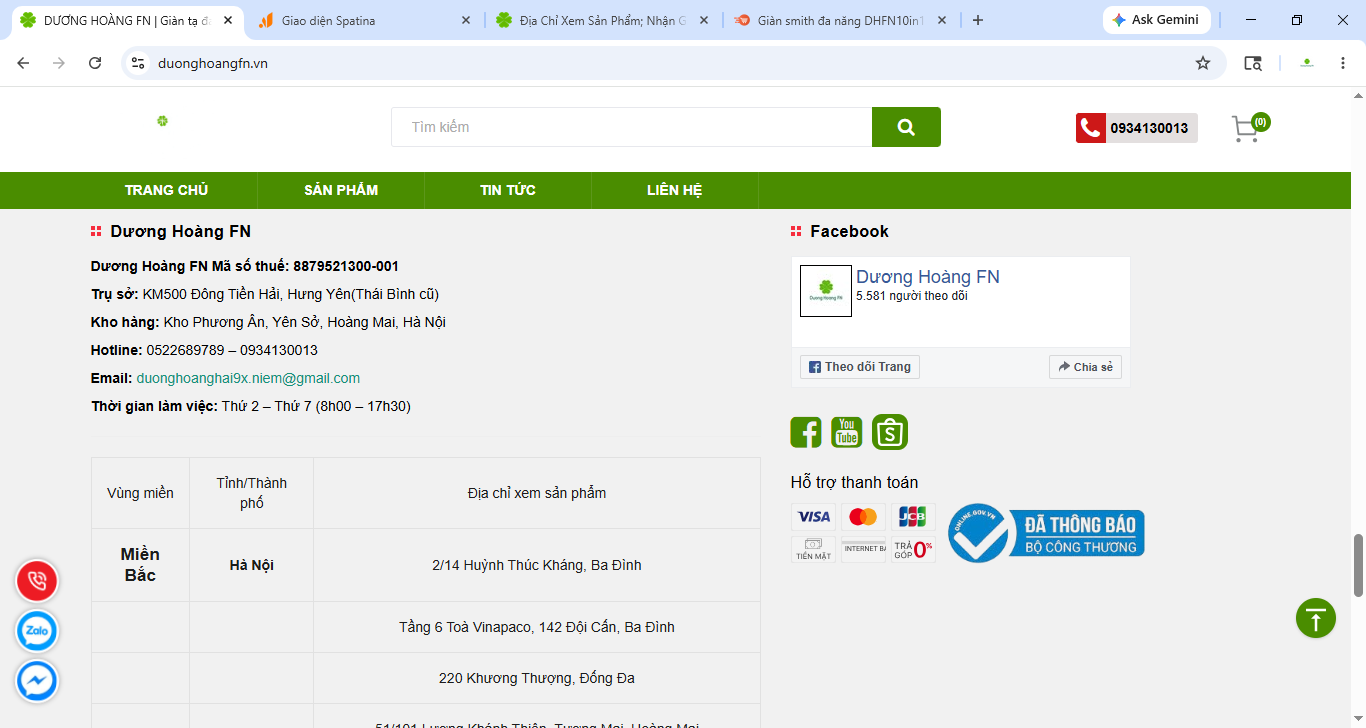Click the small clover site logo
Viewport: 1366px width, 728px height.
coord(162,121)
